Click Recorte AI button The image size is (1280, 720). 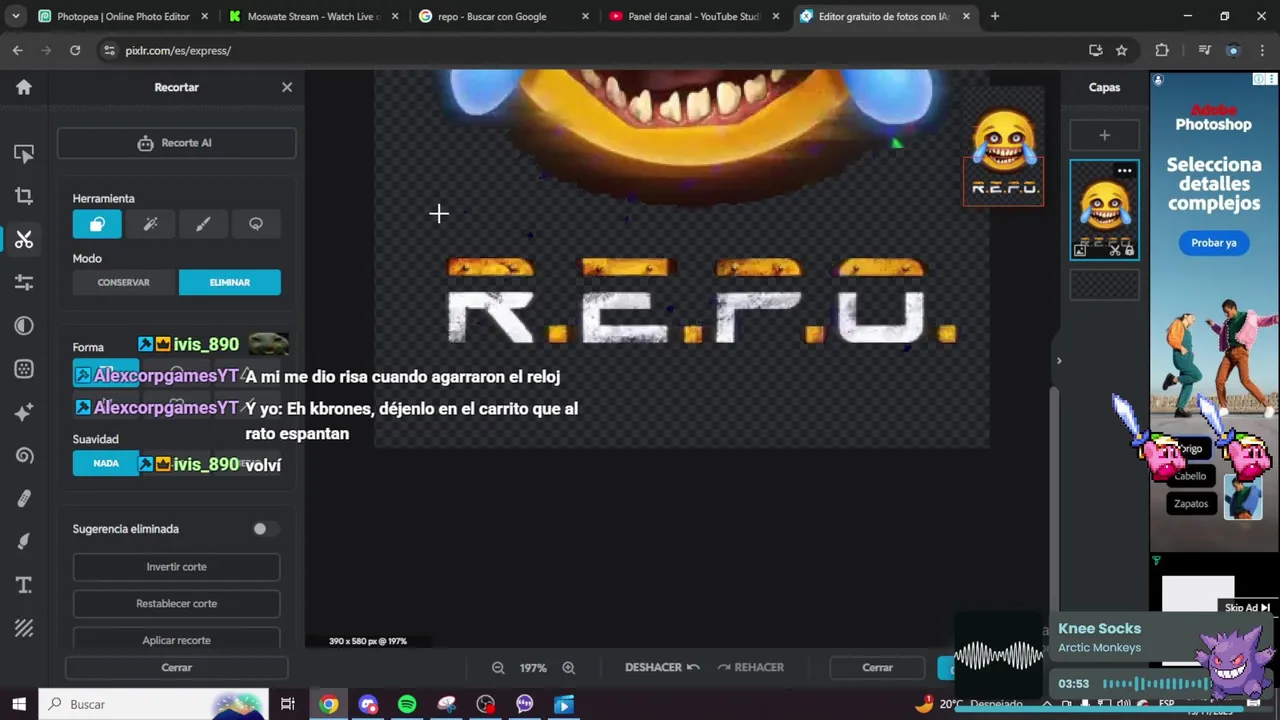click(176, 143)
